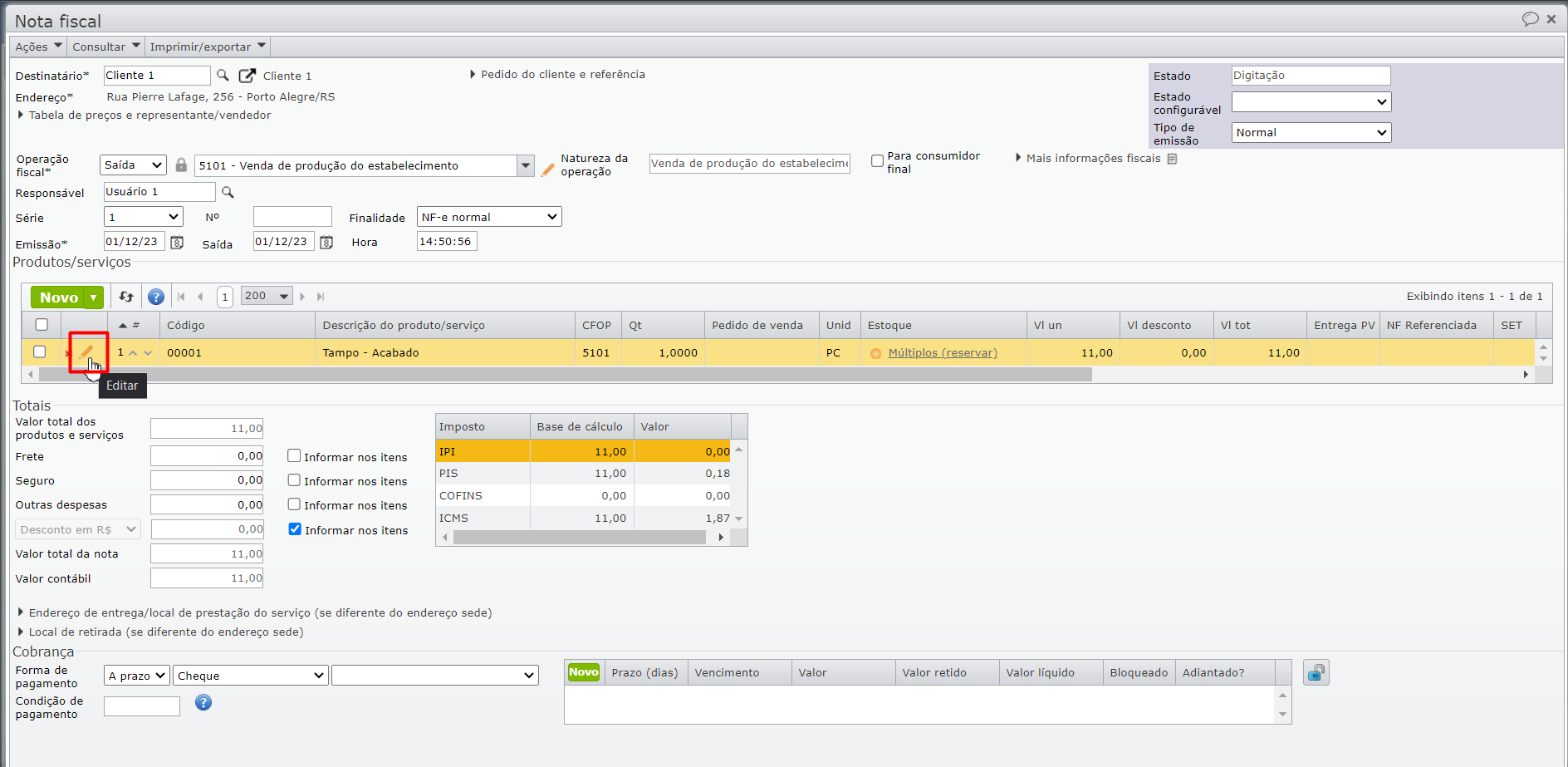Open the Finalidade NF-e normal dropdown
The image size is (1568, 767).
[x=489, y=217]
